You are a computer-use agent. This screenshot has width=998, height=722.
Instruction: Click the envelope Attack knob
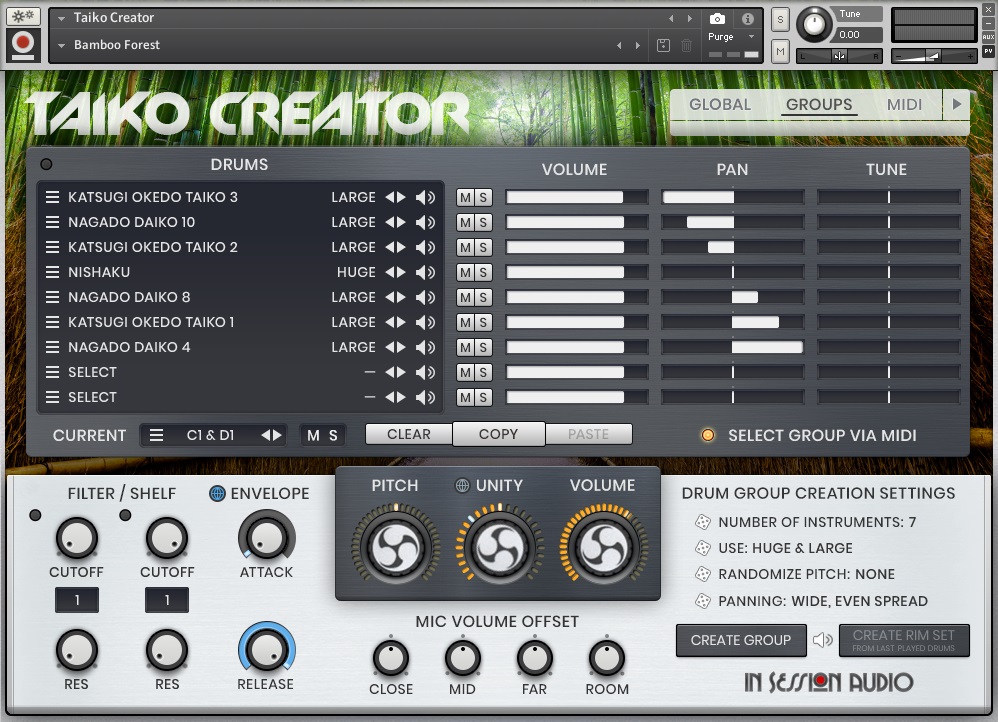click(266, 539)
